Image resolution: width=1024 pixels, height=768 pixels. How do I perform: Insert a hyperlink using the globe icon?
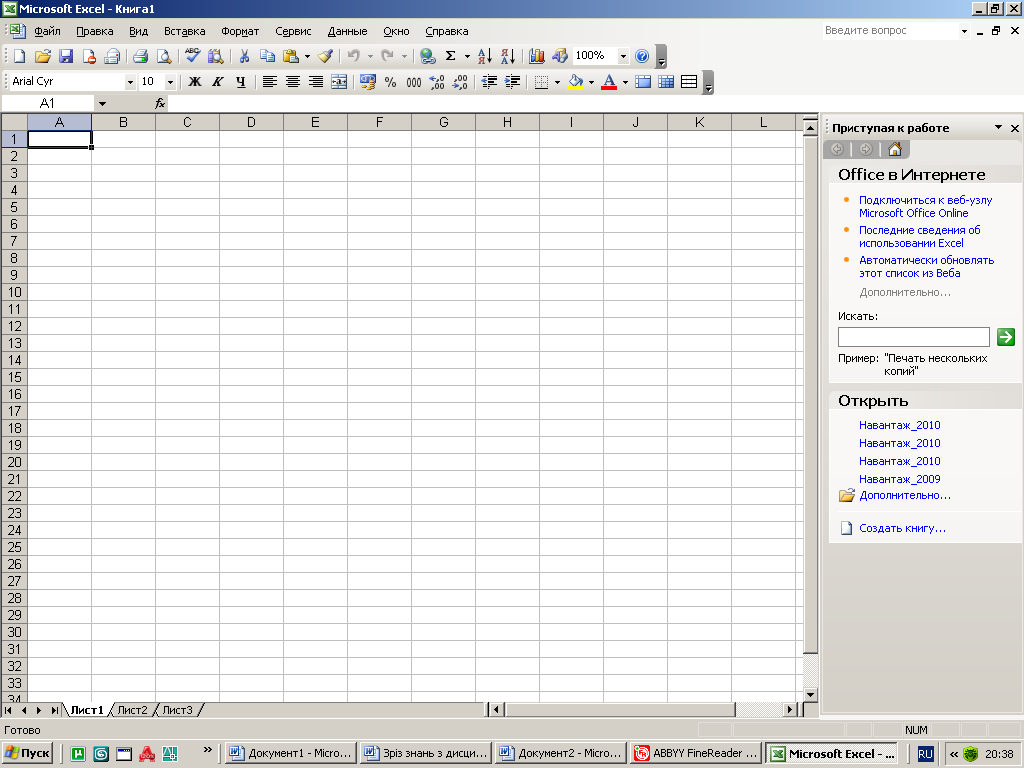[428, 56]
